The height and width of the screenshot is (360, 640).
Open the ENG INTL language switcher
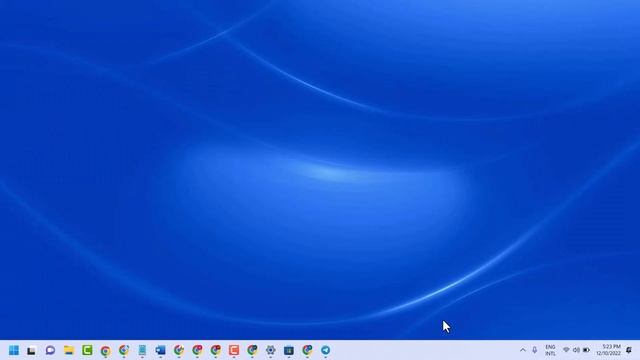point(550,350)
